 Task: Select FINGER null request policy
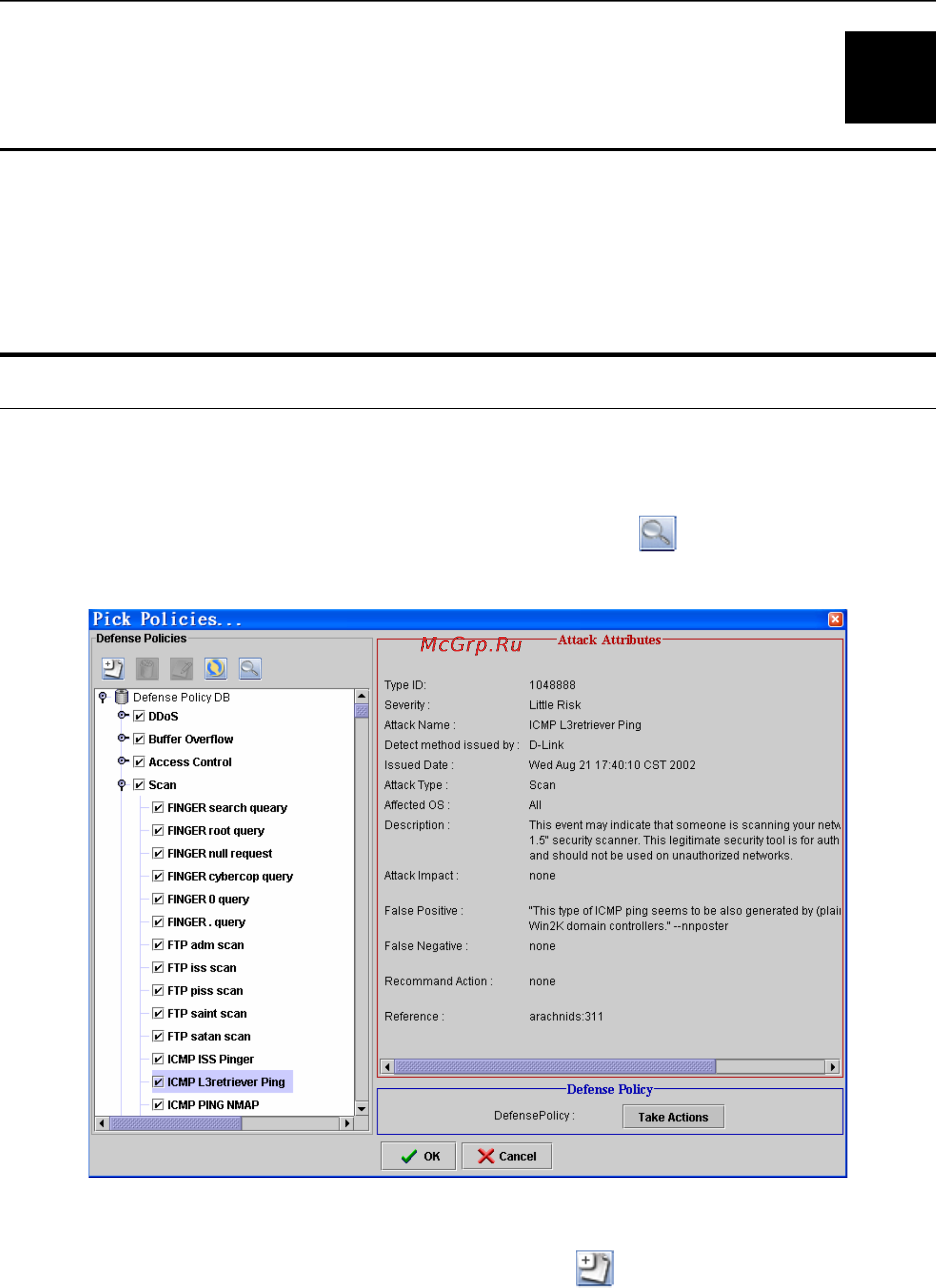coord(219,853)
